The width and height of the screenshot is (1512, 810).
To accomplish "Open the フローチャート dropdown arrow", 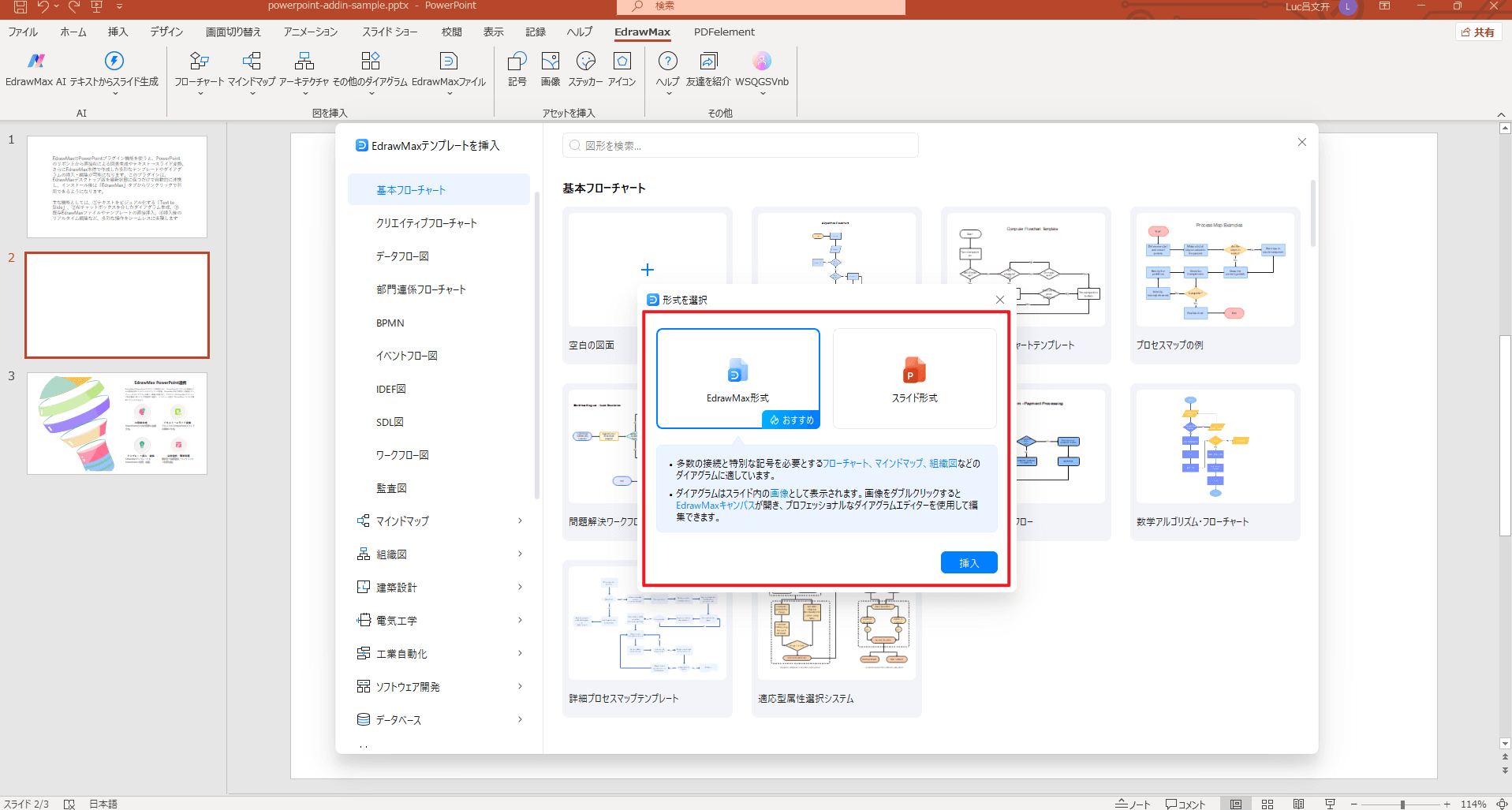I will (200, 94).
